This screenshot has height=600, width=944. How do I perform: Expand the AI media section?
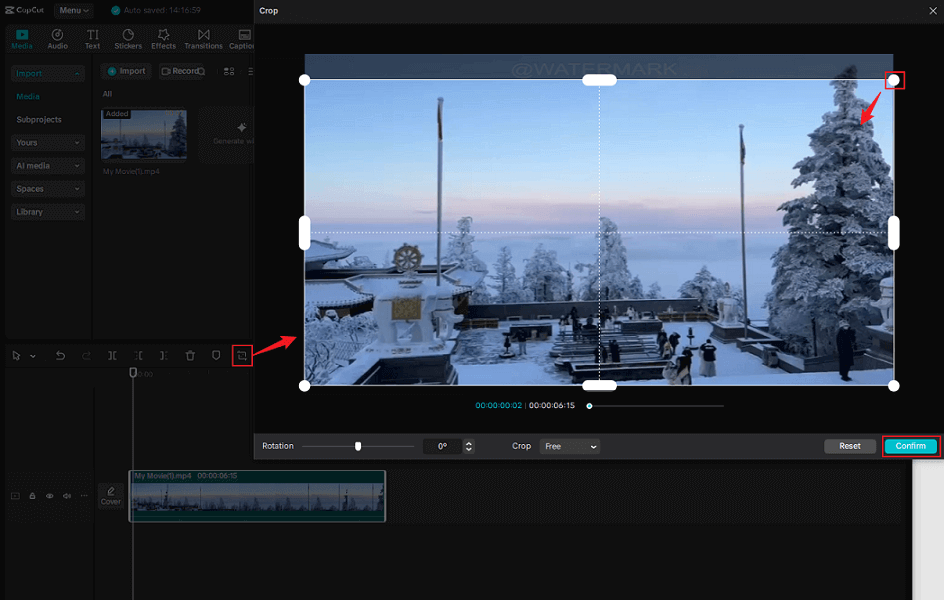pyautogui.click(x=47, y=165)
